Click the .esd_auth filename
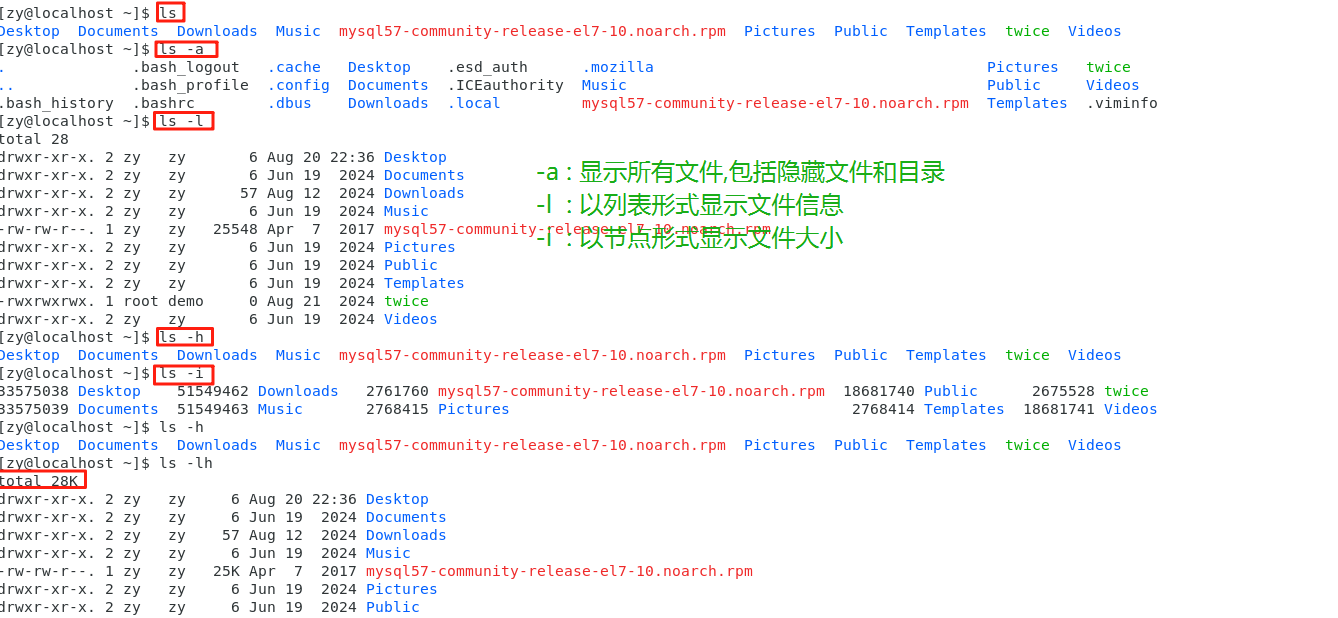The image size is (1338, 618). coord(487,67)
